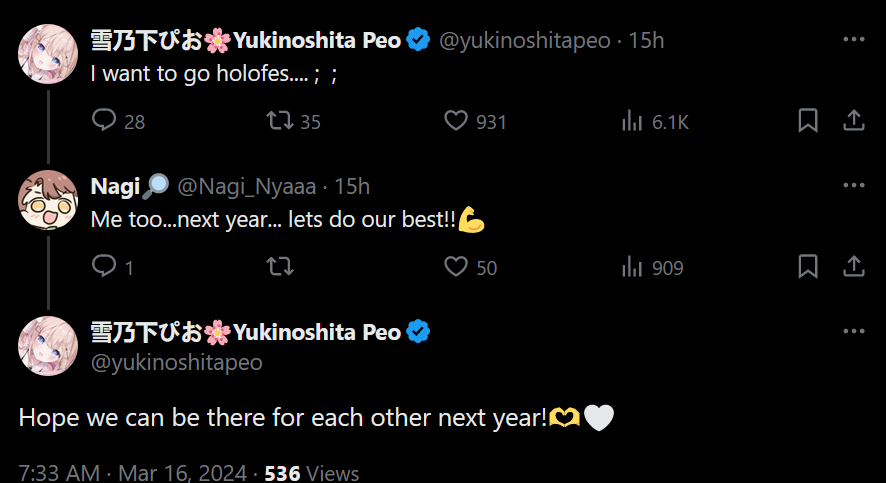886x483 pixels.
Task: Repost the "I want to go holofes" tweet
Action: coord(281,121)
